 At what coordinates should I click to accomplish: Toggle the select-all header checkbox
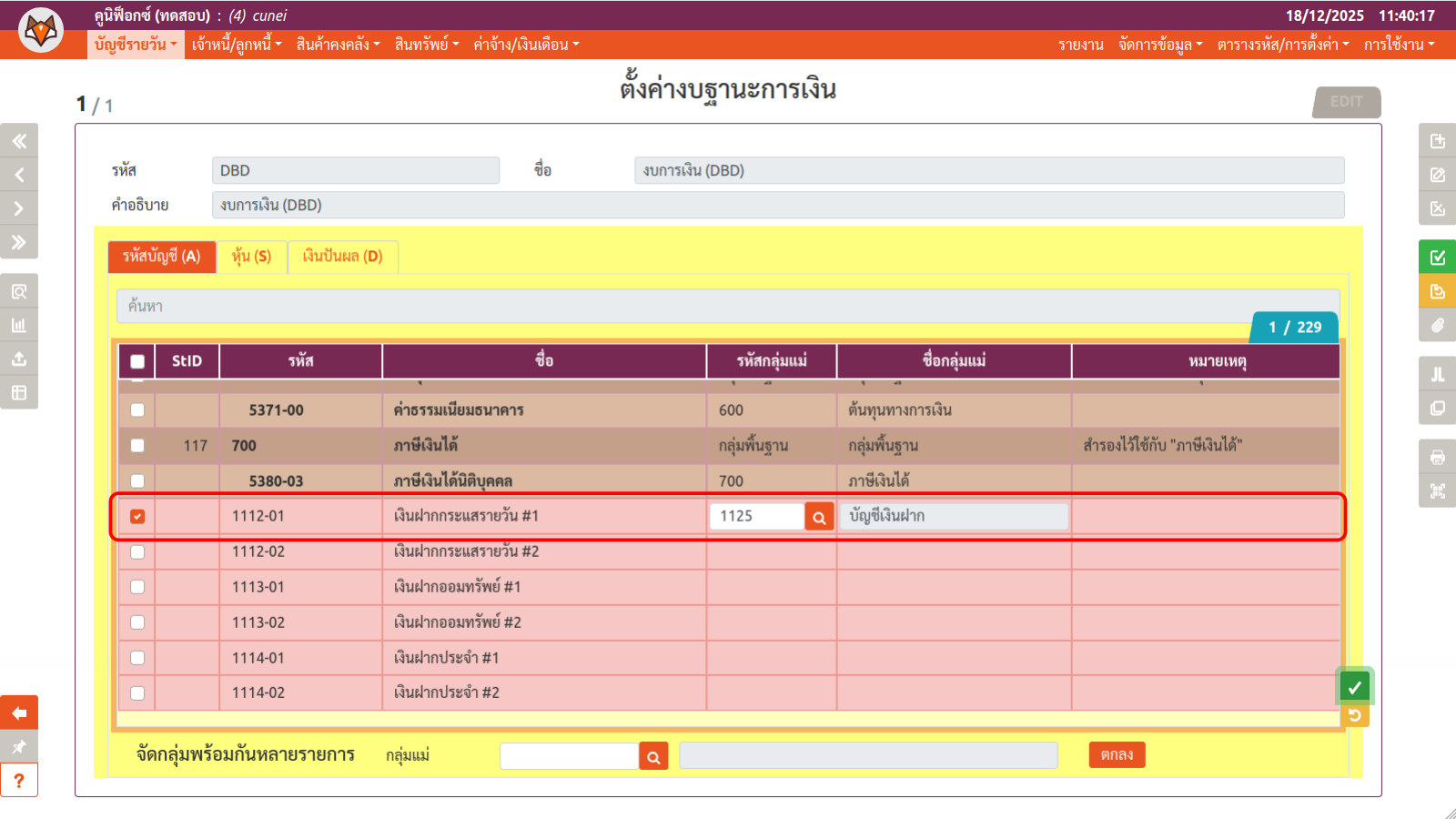(137, 361)
